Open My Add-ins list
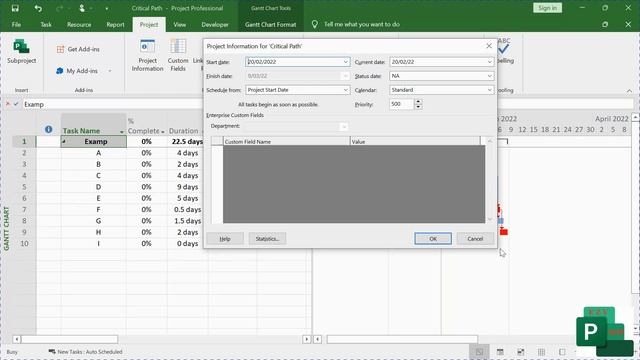This screenshot has height=360, width=640. tap(78, 71)
